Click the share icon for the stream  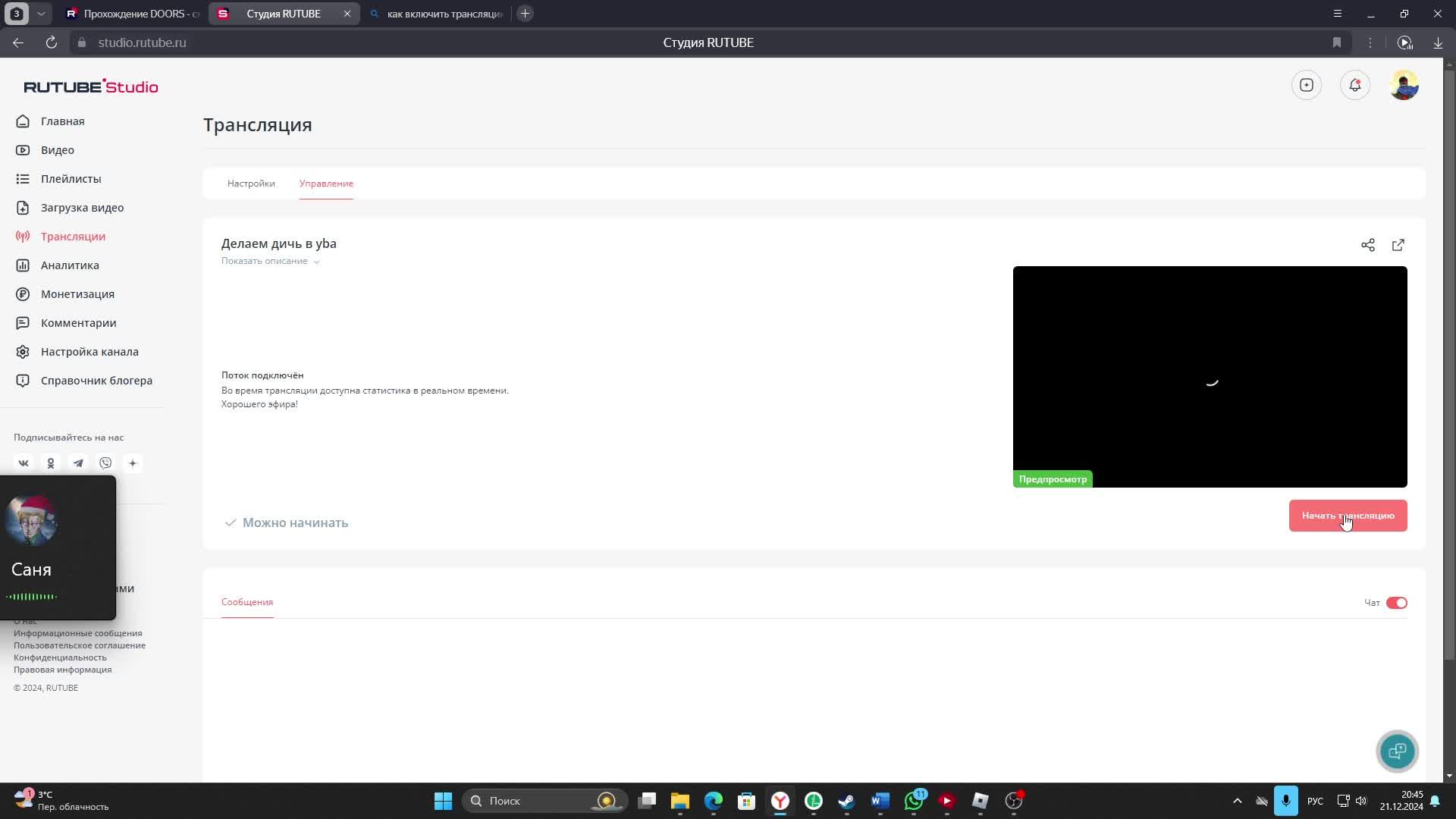[x=1367, y=245]
